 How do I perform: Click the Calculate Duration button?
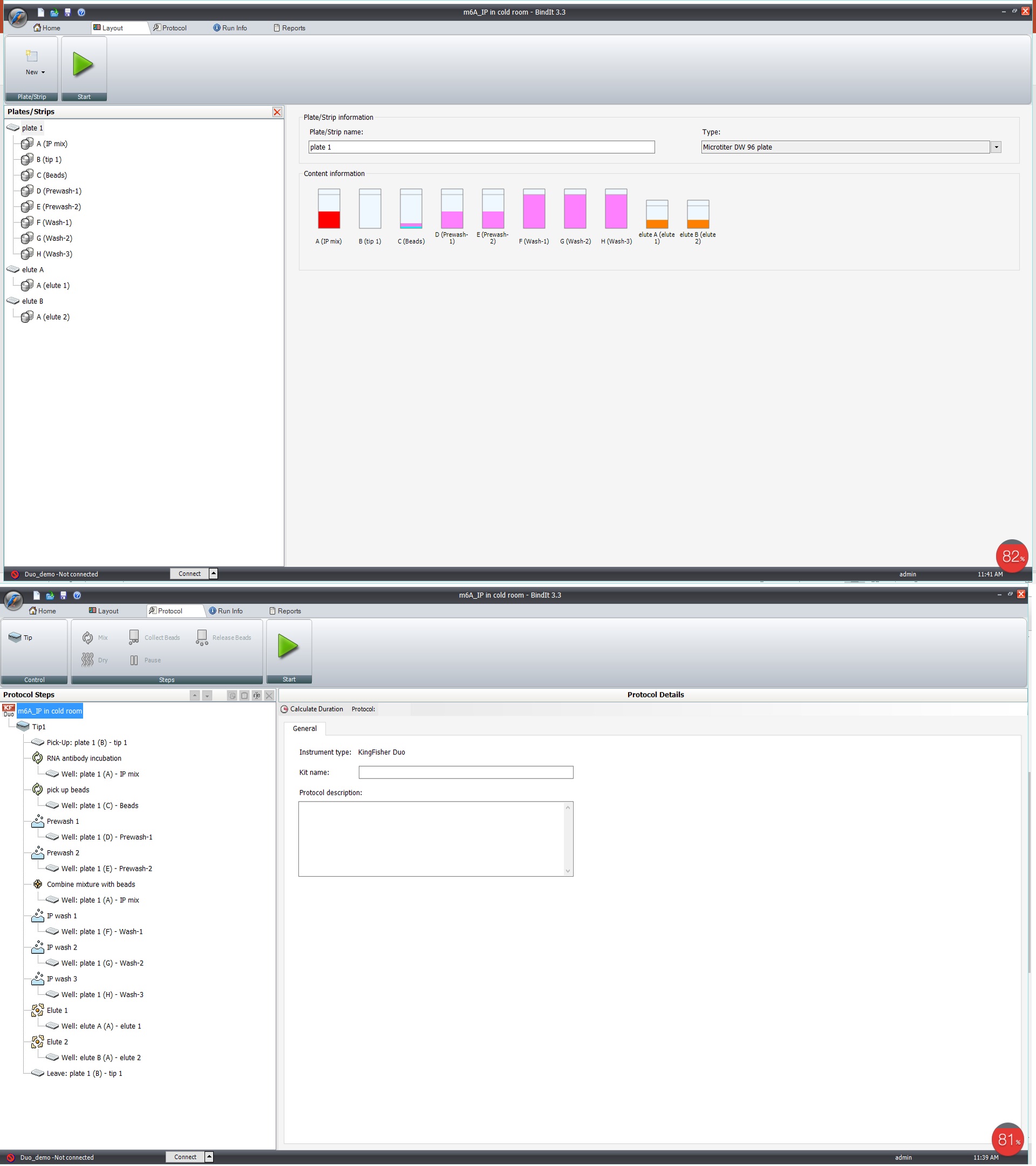tap(311, 709)
